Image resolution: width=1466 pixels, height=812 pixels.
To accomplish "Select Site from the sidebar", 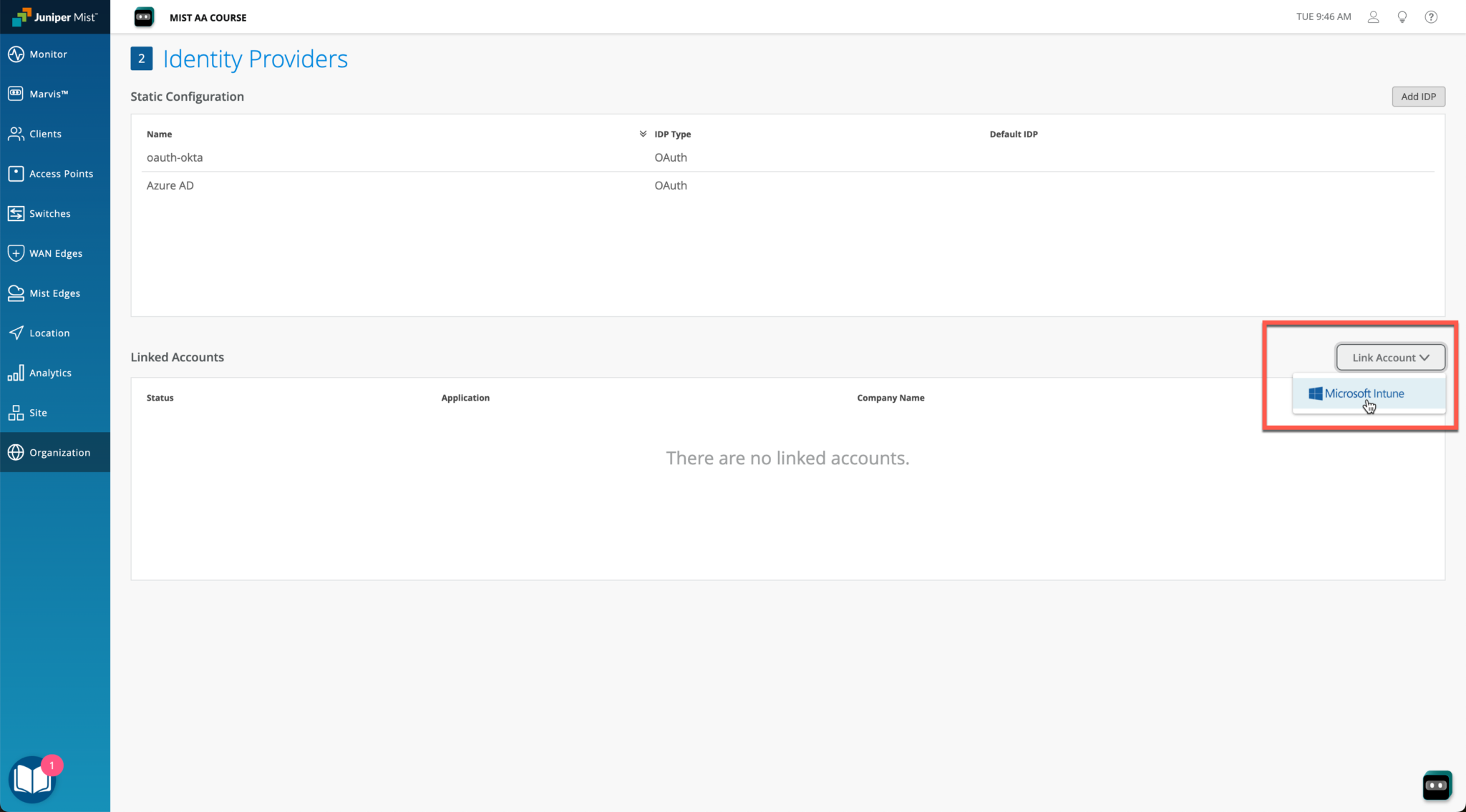I will (x=38, y=412).
